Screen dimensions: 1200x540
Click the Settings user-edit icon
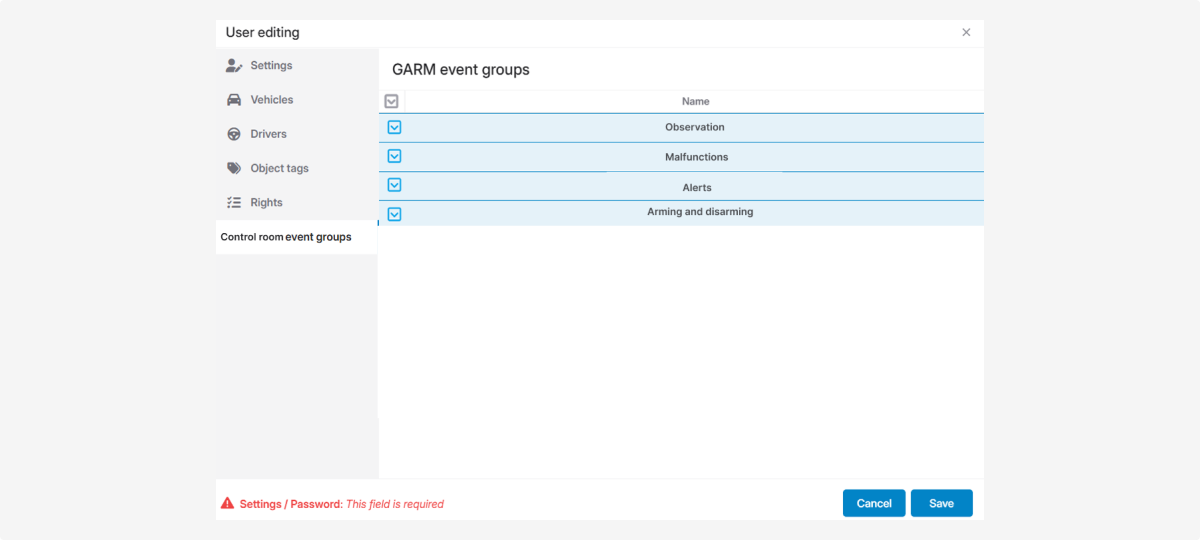click(x=234, y=66)
